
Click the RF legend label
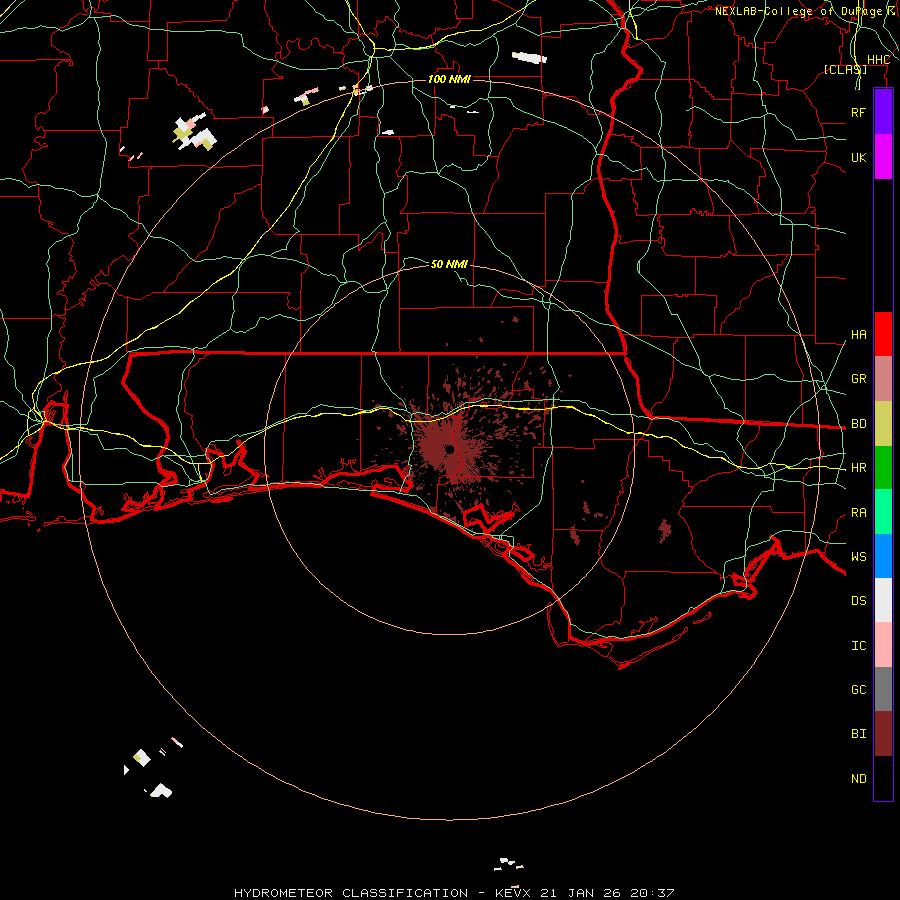coord(858,112)
